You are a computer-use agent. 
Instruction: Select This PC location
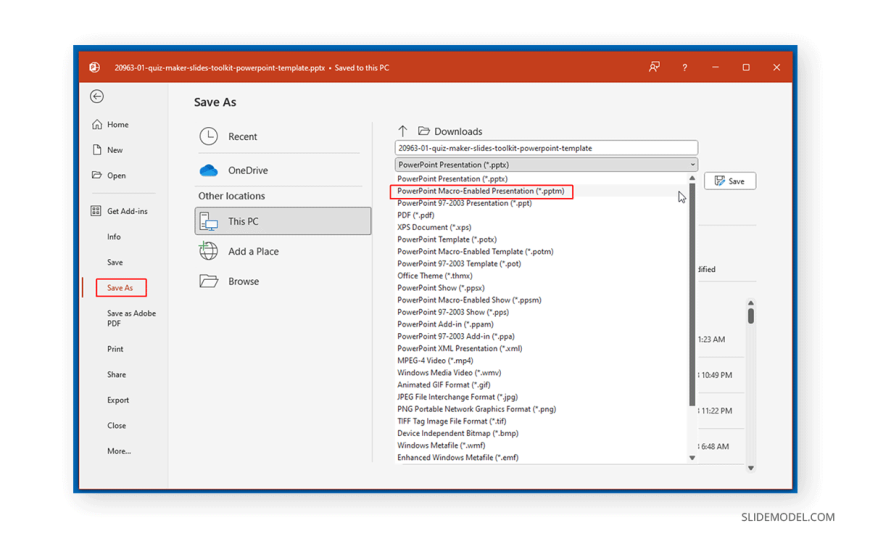(283, 221)
